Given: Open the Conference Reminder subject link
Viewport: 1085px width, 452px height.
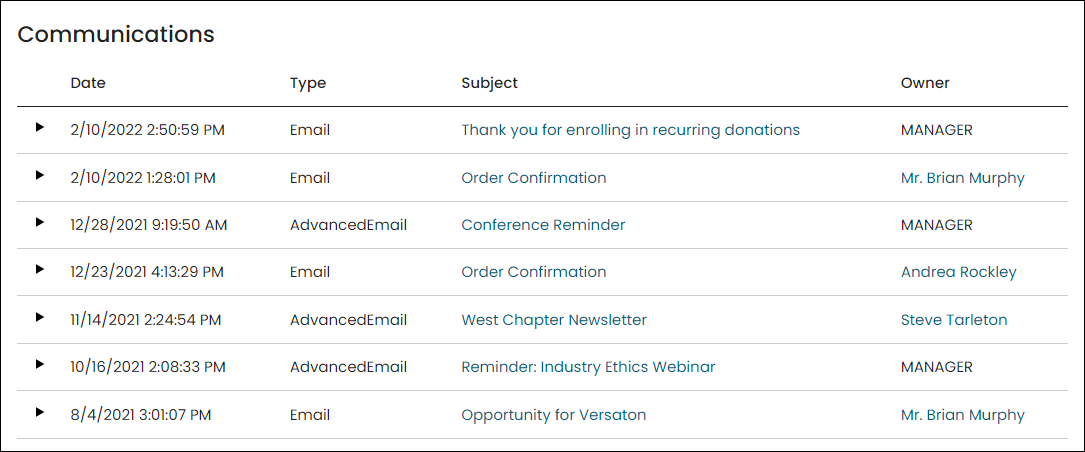Looking at the screenshot, I should 543,225.
